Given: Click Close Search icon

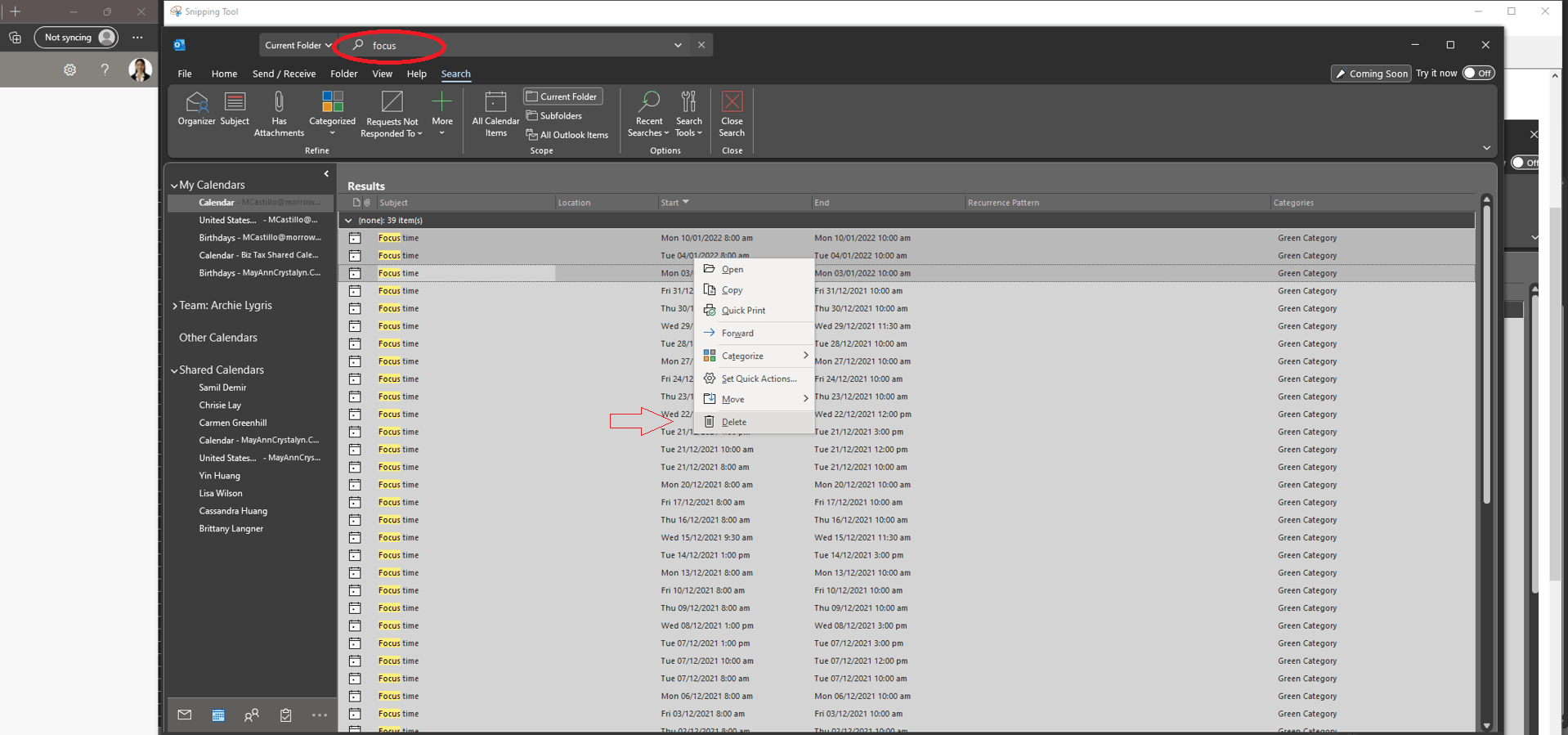Looking at the screenshot, I should click(732, 114).
